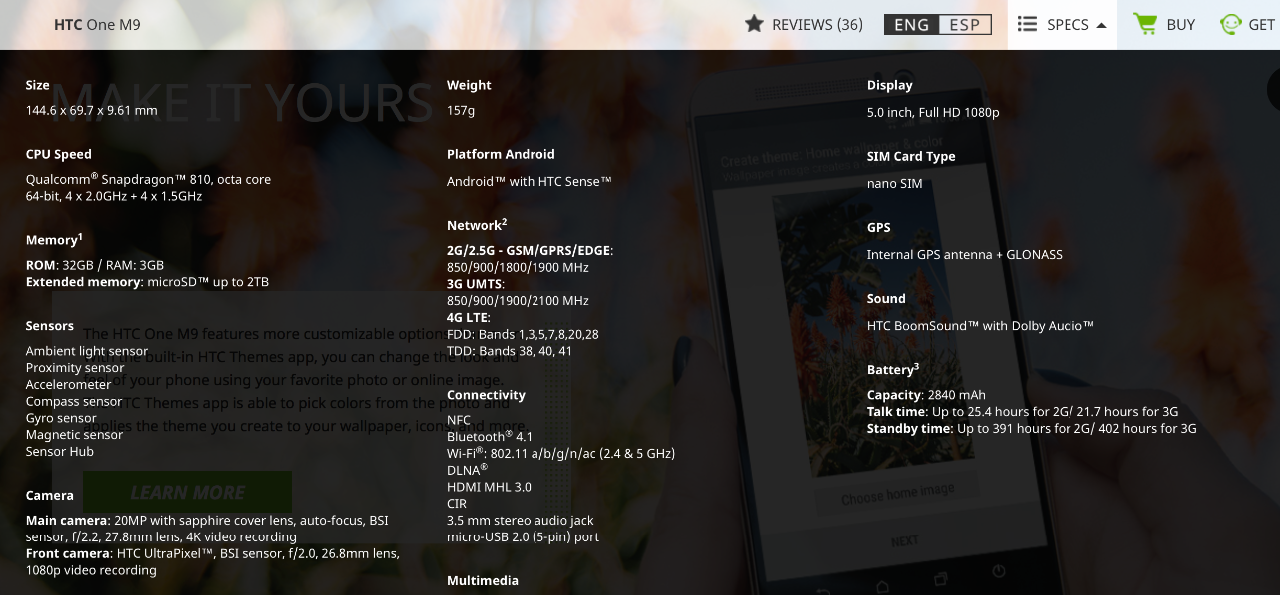Click the Camera heading
Viewport: 1280px width, 595px height.
[50, 495]
